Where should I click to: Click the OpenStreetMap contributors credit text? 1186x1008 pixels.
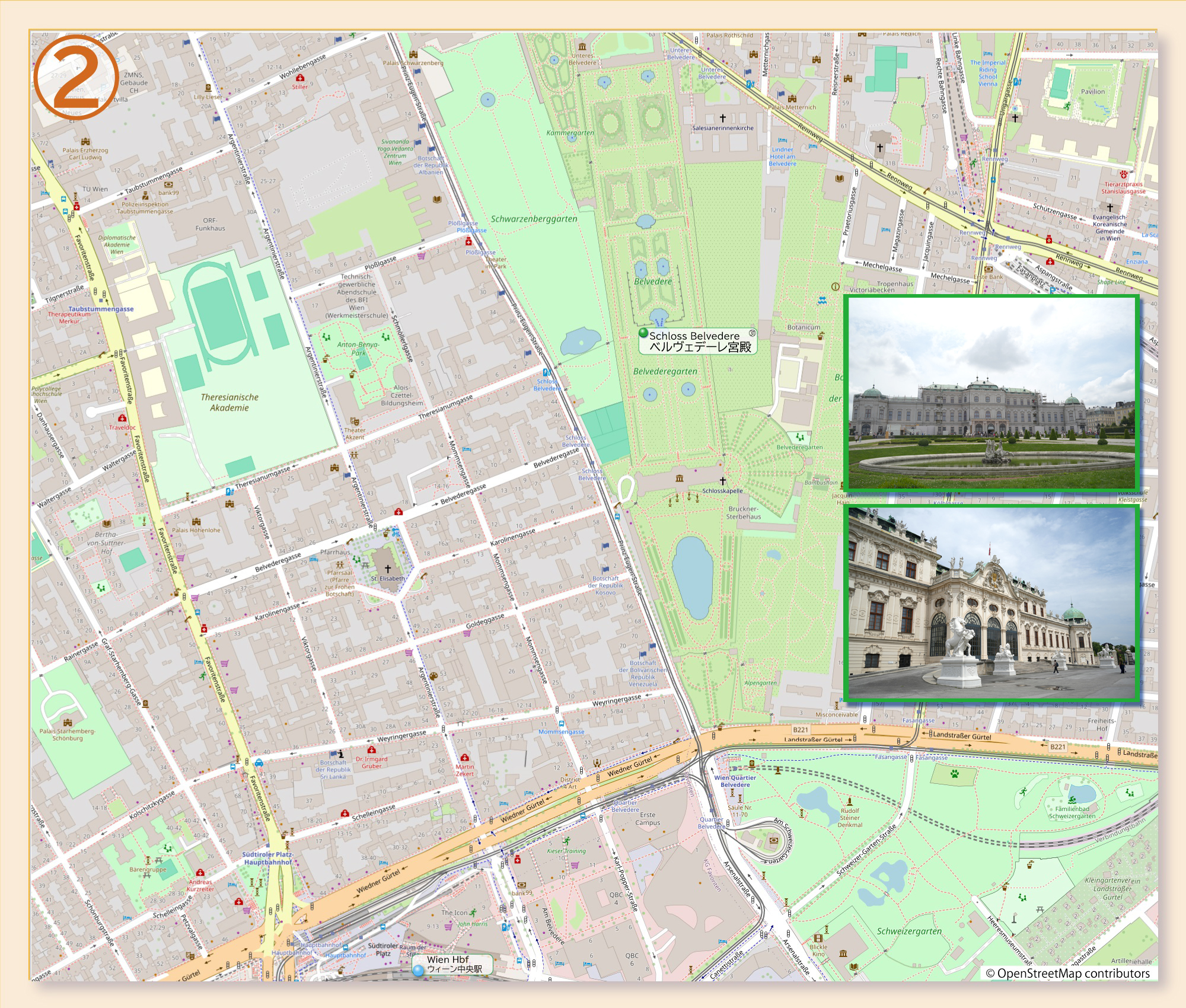1067,973
